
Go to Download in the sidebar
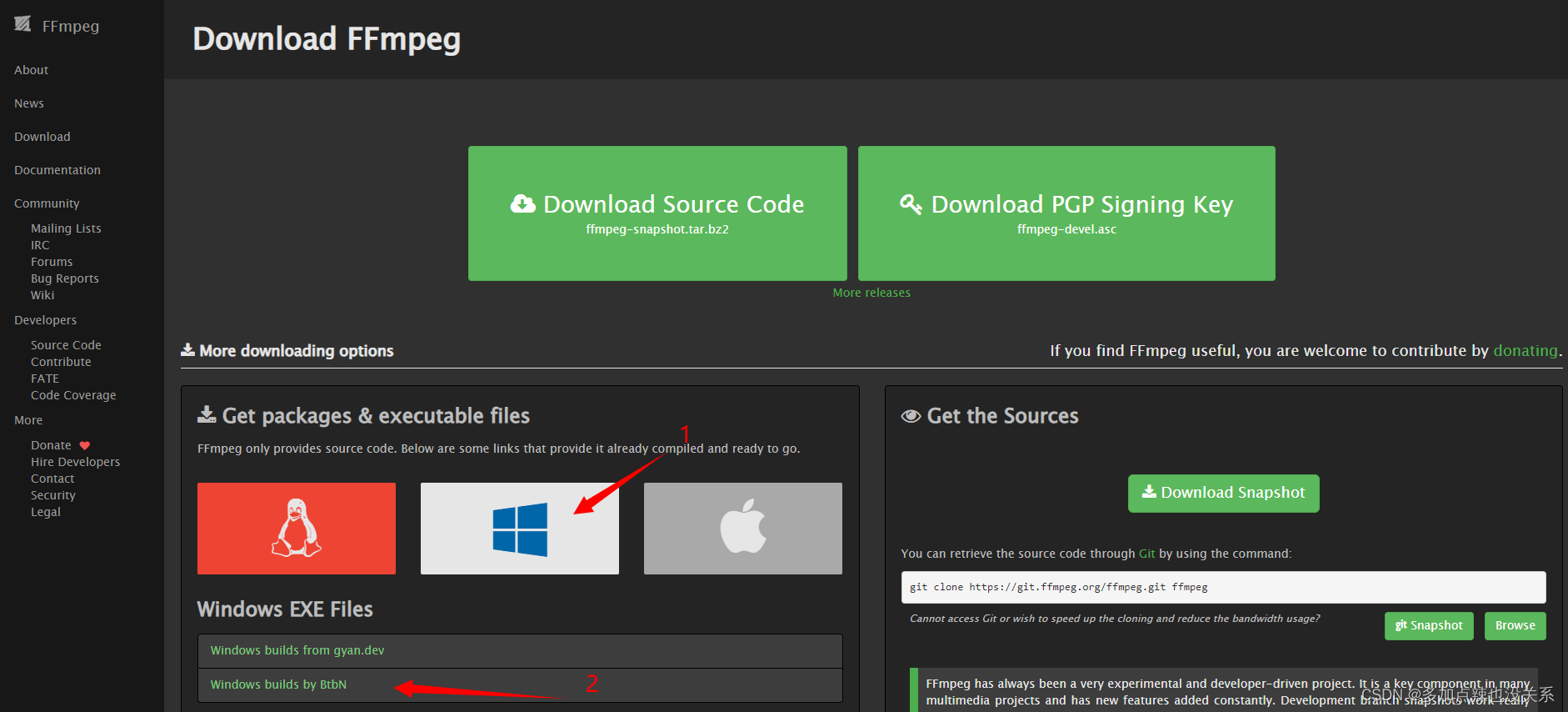click(42, 137)
